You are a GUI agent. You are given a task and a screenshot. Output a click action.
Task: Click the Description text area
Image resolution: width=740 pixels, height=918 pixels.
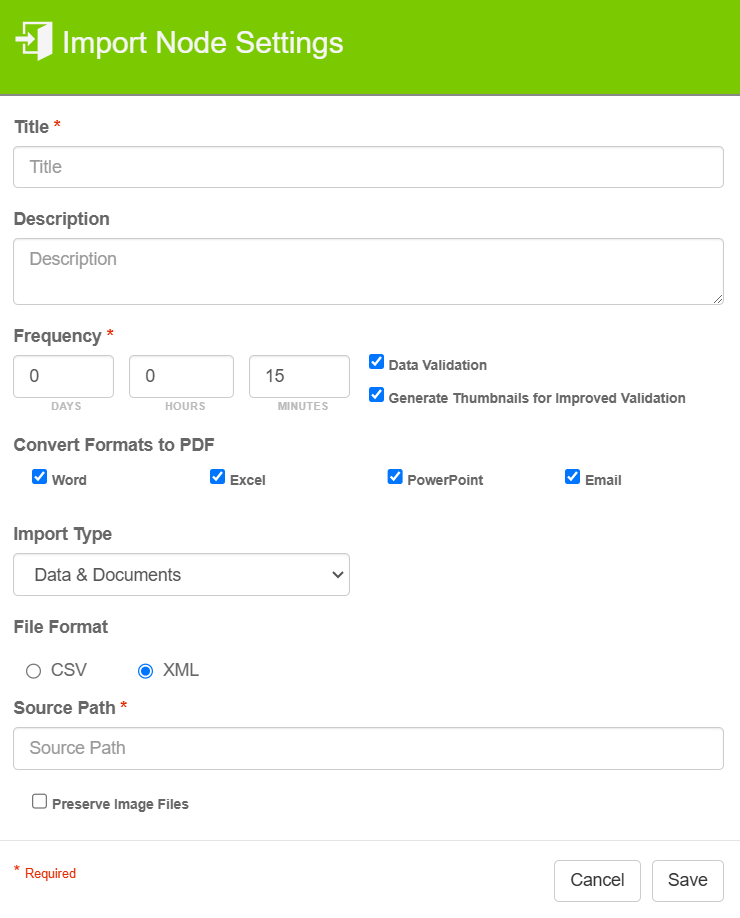(x=368, y=270)
